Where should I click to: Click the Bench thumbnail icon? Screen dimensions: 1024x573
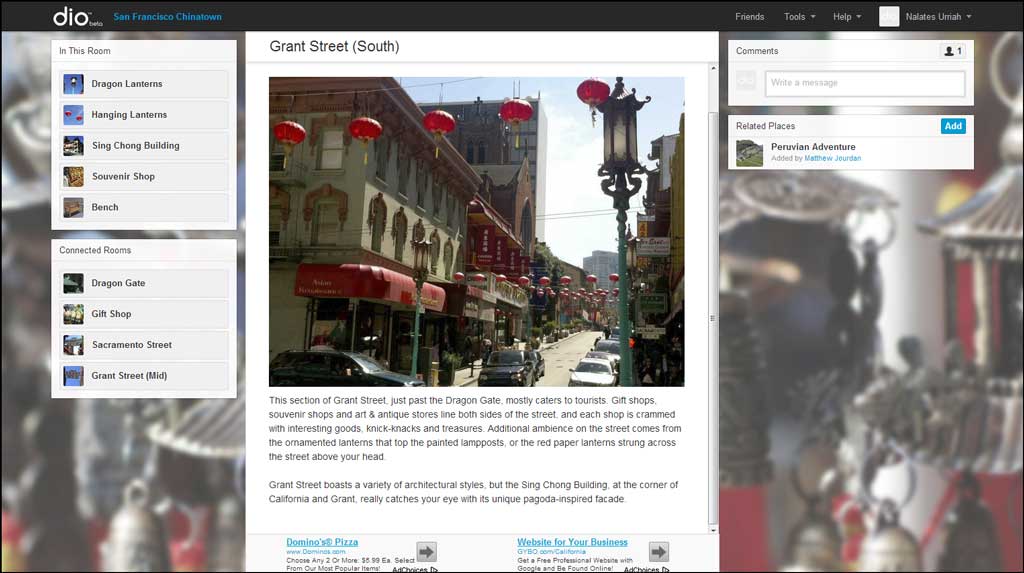[73, 207]
